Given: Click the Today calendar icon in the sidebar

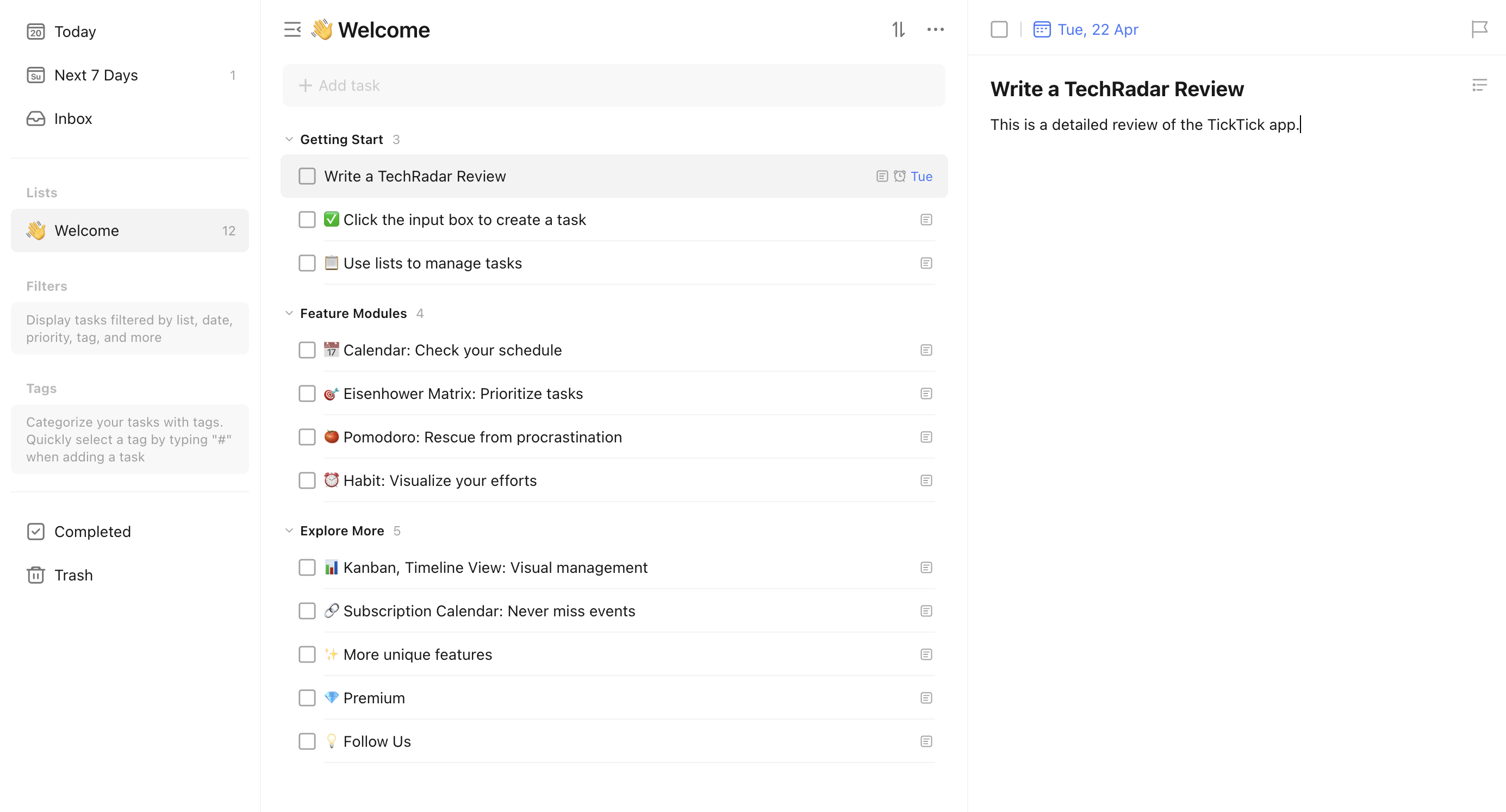Looking at the screenshot, I should [x=36, y=32].
